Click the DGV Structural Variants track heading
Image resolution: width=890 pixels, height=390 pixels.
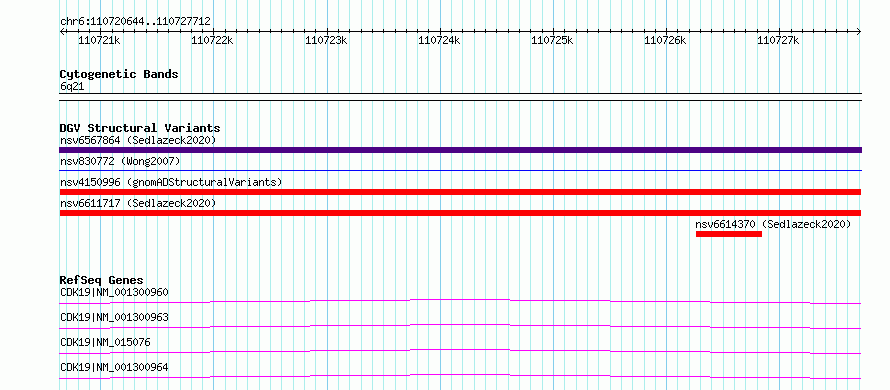click(x=140, y=128)
